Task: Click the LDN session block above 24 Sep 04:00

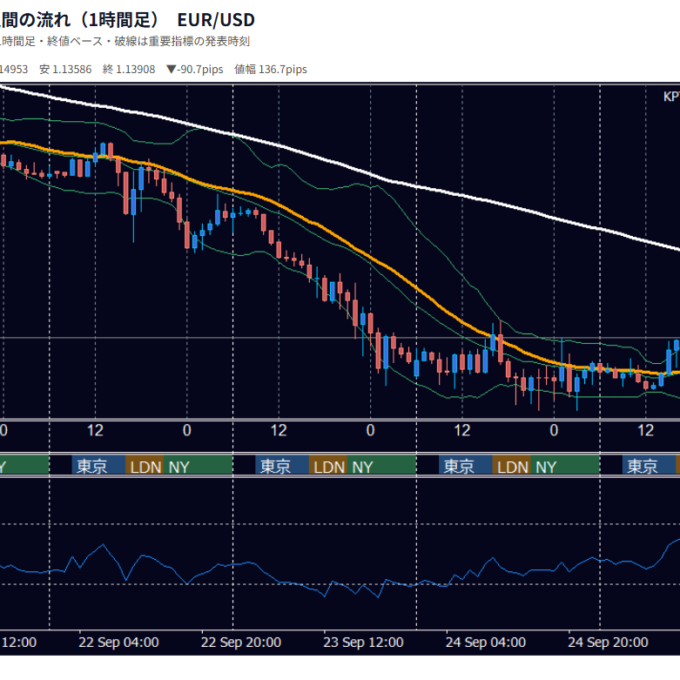Action: pyautogui.click(x=512, y=467)
